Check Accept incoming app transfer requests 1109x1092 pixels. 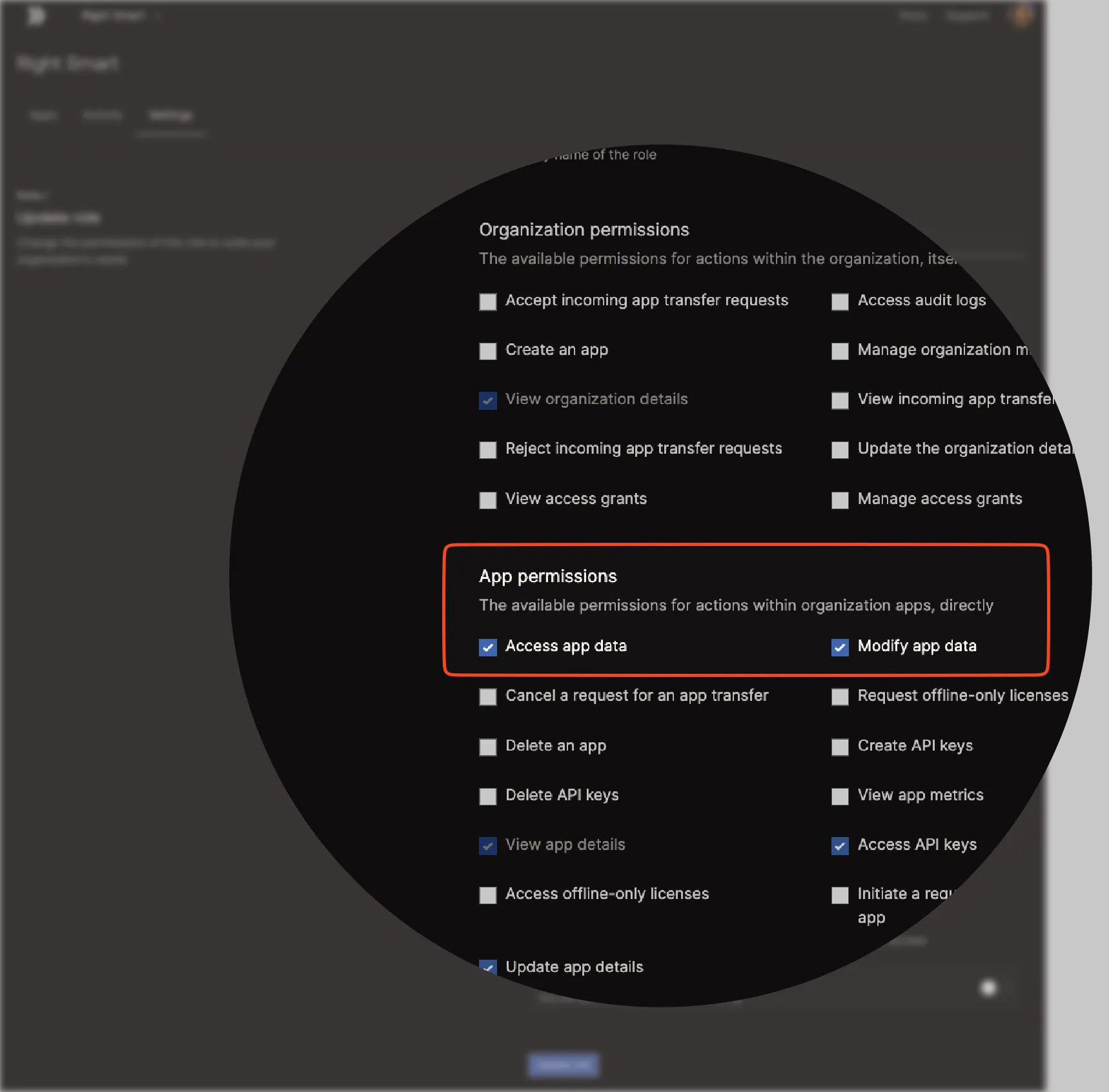(x=488, y=301)
